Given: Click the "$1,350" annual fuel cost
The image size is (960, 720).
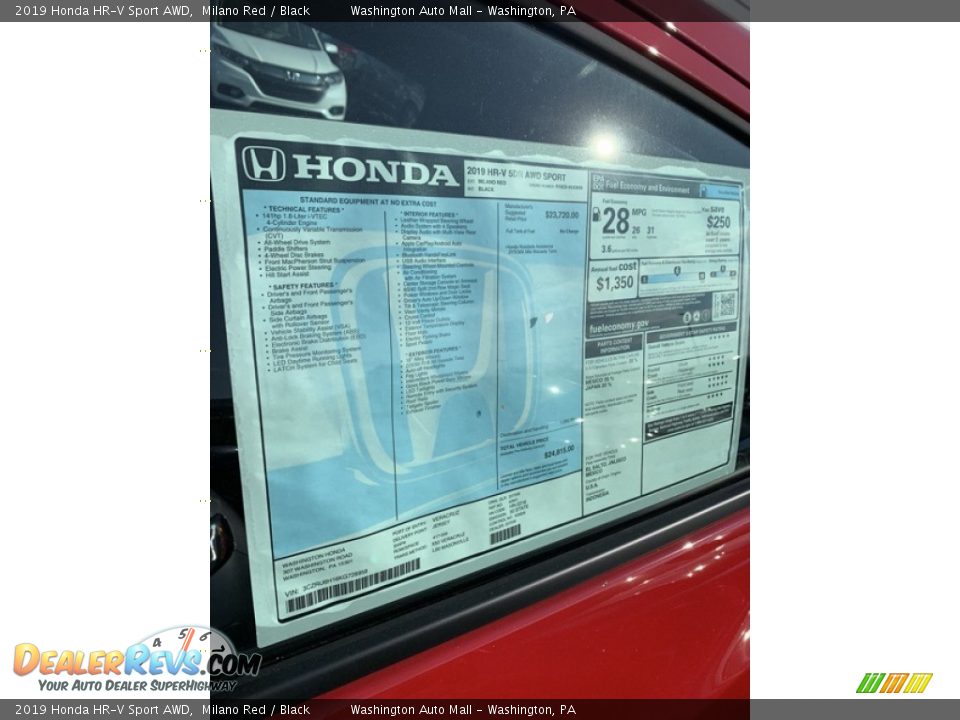Looking at the screenshot, I should point(614,283).
